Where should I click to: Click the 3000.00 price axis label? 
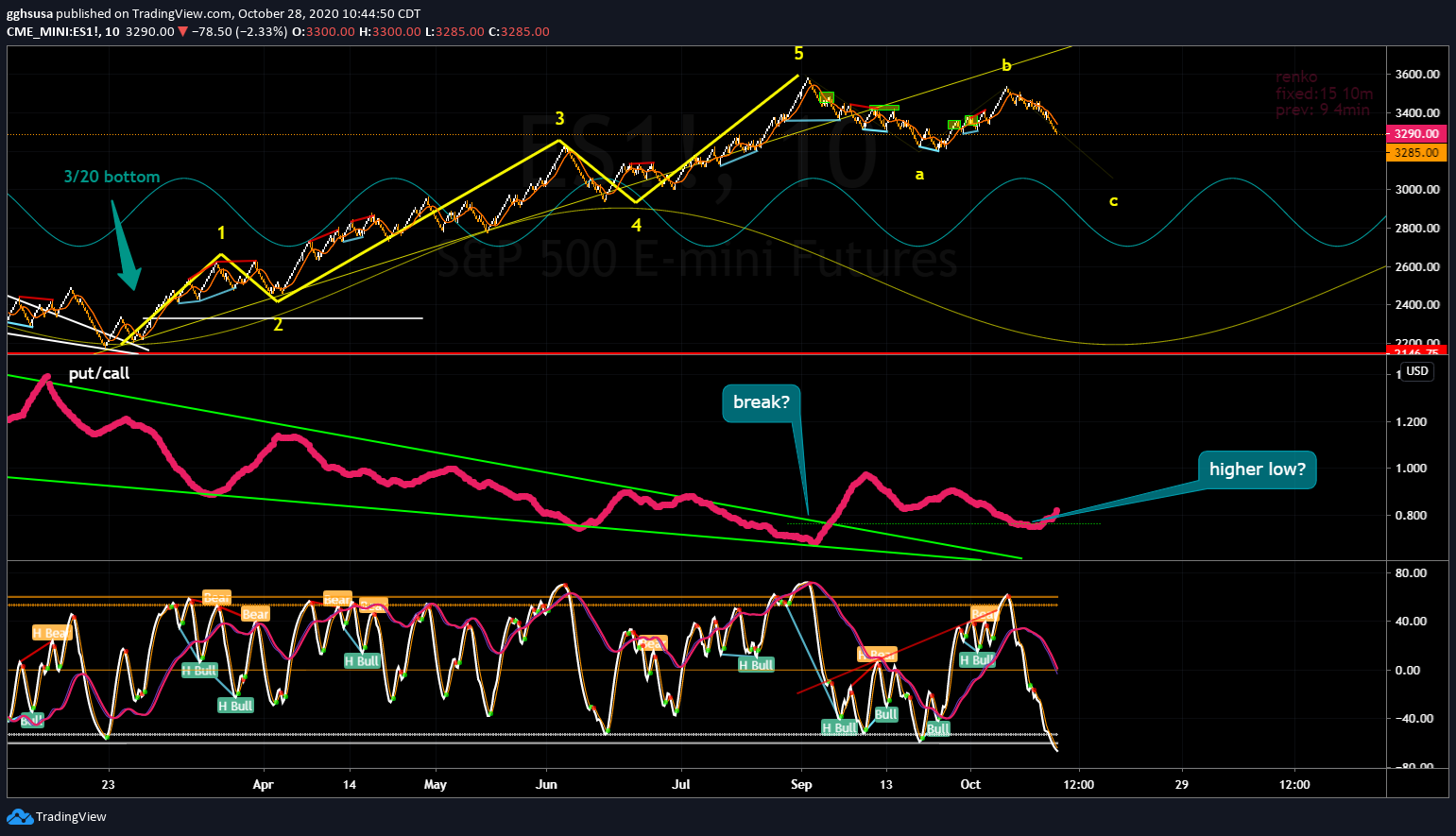(1417, 190)
